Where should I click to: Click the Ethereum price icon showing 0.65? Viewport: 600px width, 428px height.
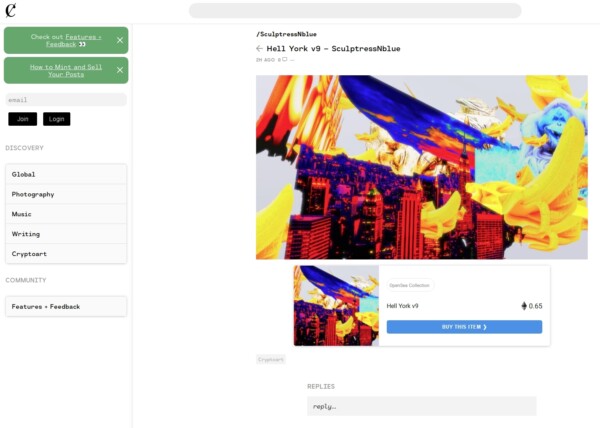point(523,306)
